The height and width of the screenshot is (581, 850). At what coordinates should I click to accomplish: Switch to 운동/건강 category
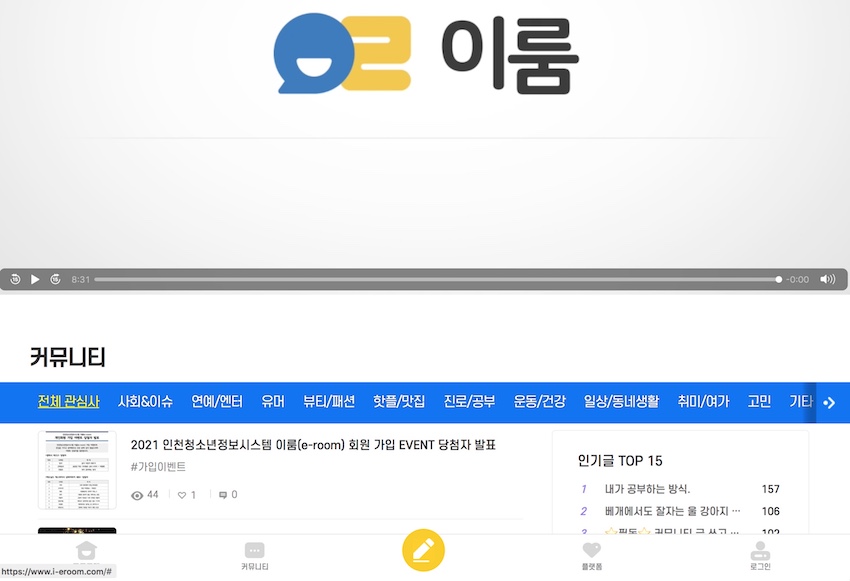(x=539, y=402)
